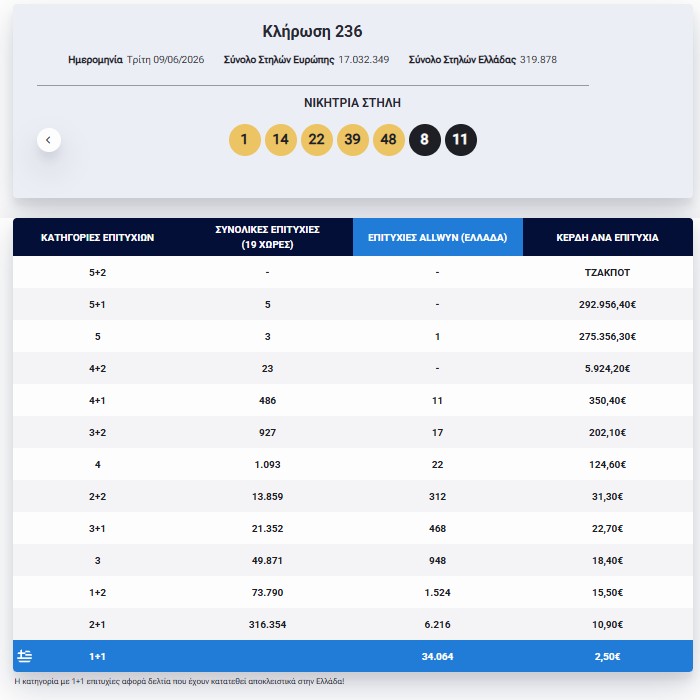Click Greece columns total 319.878
The height and width of the screenshot is (700, 700).
click(538, 59)
